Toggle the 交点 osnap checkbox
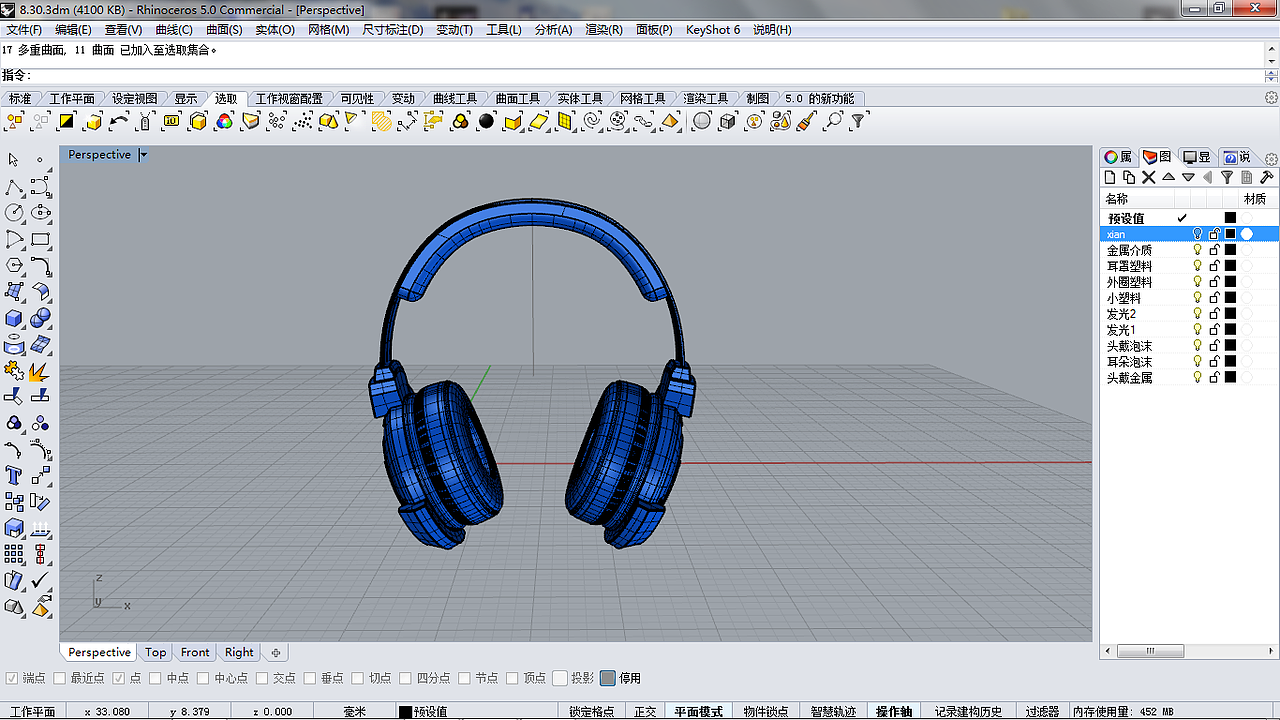This screenshot has width=1280, height=720. point(262,678)
